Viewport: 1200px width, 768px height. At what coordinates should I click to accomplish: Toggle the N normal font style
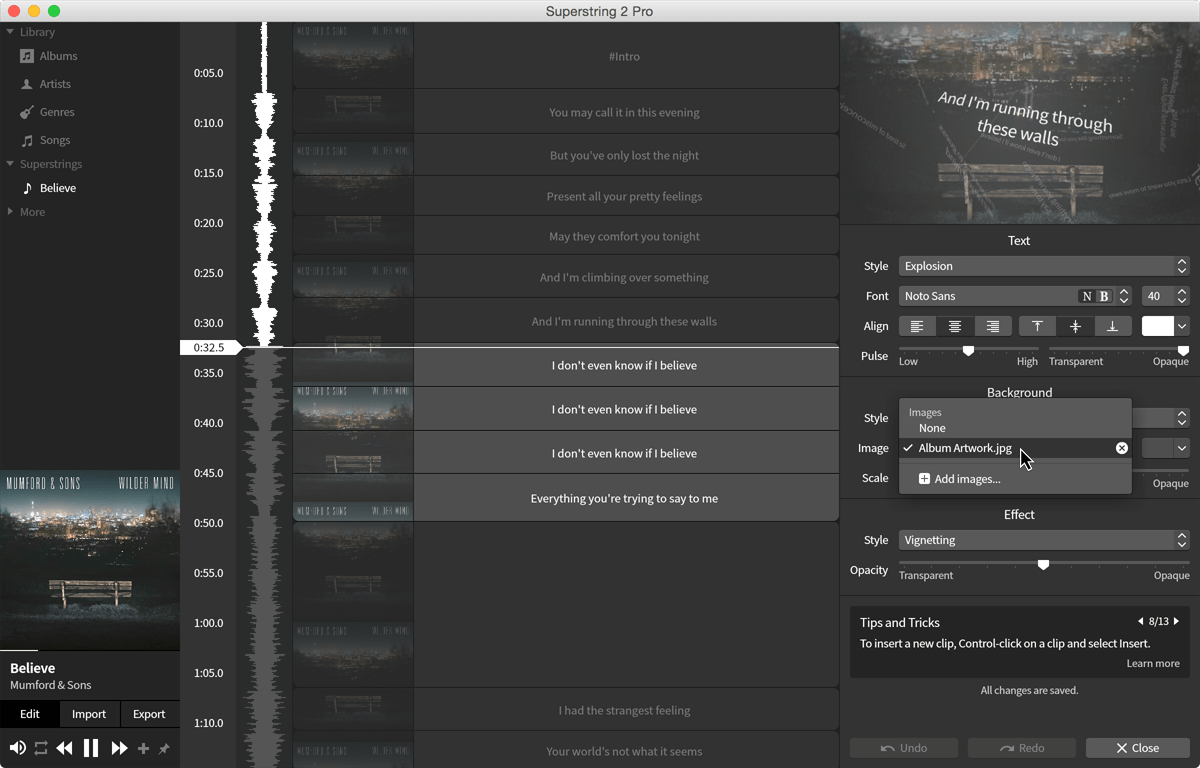click(x=1087, y=296)
